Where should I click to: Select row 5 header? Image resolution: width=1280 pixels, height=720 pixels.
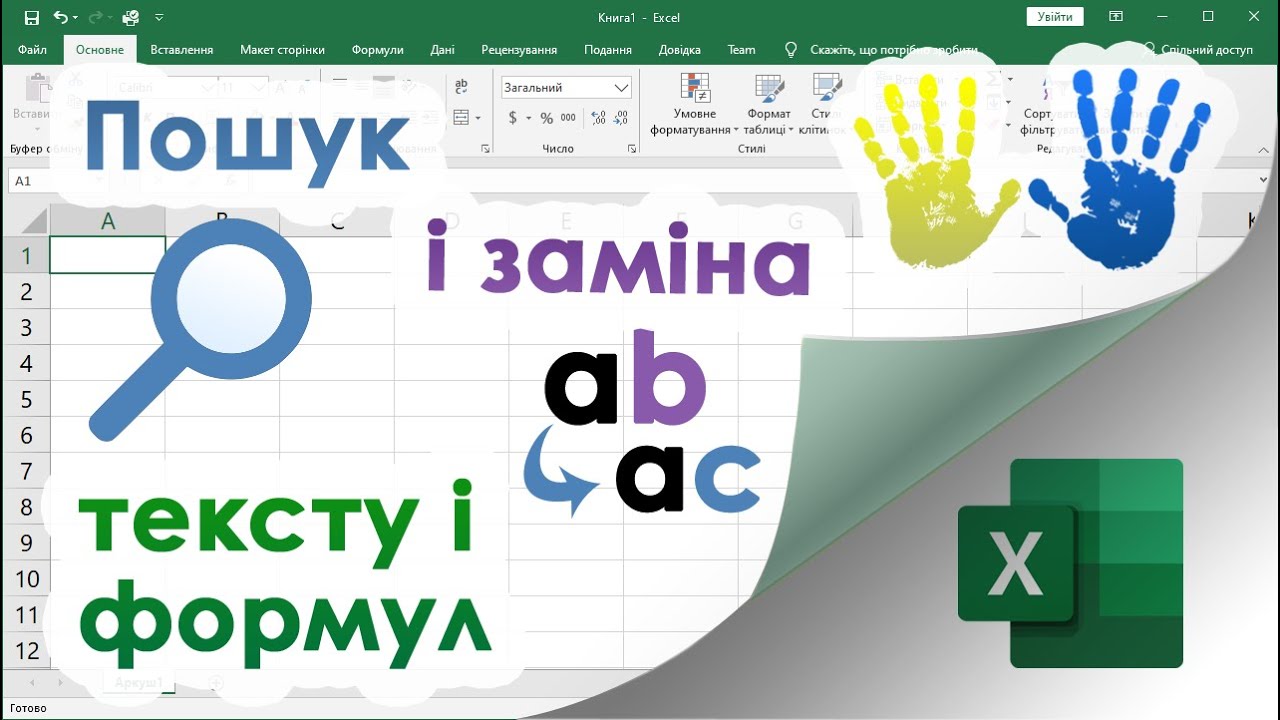pos(27,399)
